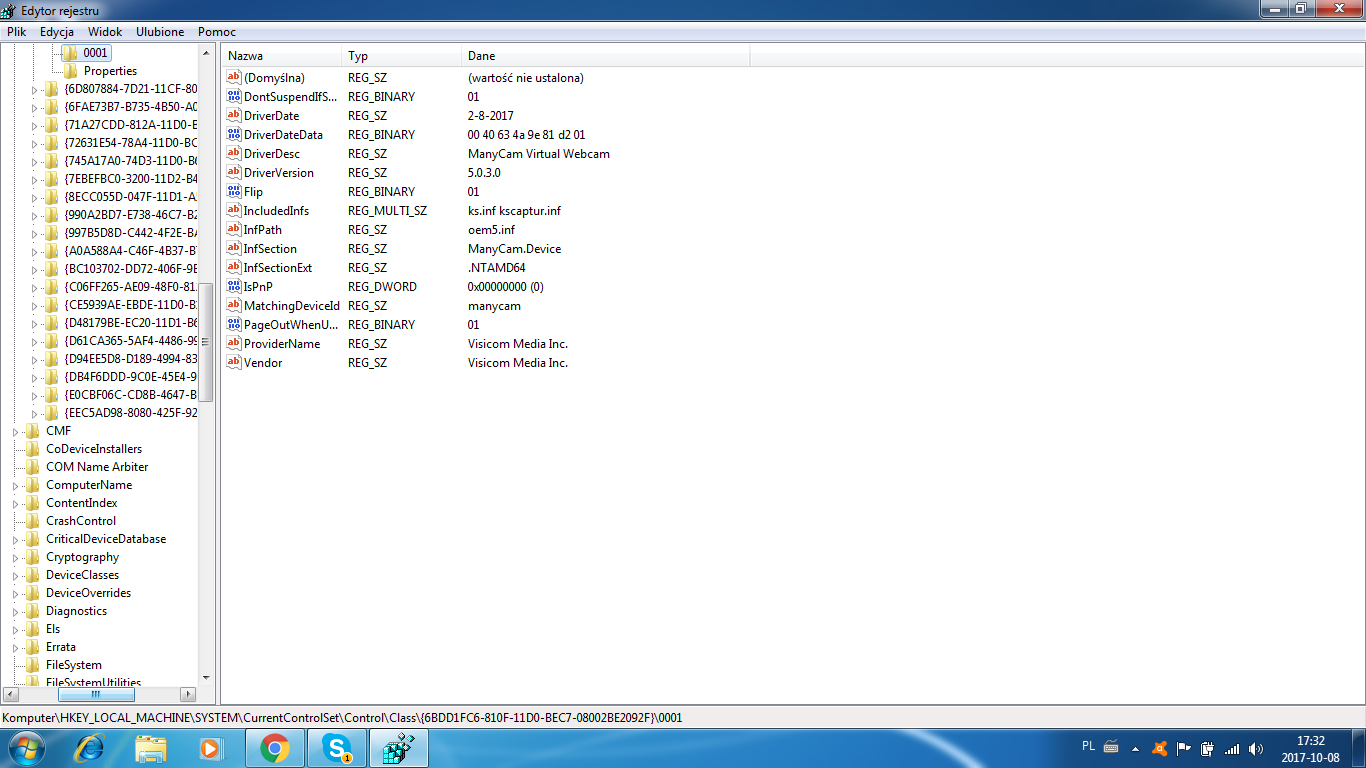Screen dimensions: 1366x768
Task: Expand the Errata key
Action: pos(16,647)
